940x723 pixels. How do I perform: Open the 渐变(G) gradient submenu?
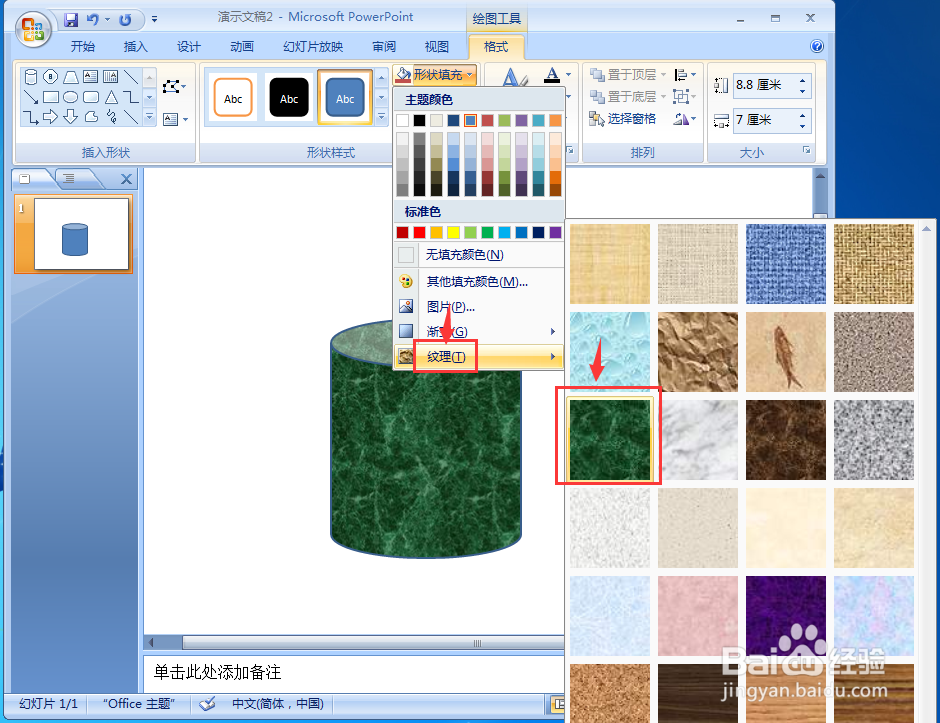(x=478, y=332)
